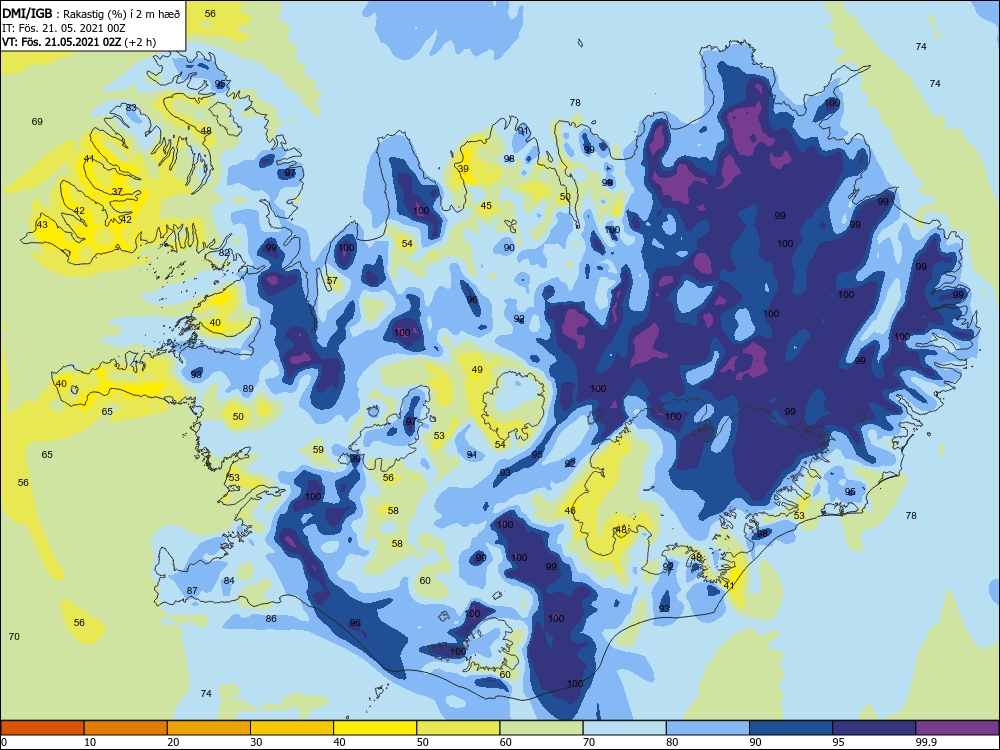
Task: Click the 'IT: Fös. 21. 05. 2021 00Z' line
Action: pos(64,28)
